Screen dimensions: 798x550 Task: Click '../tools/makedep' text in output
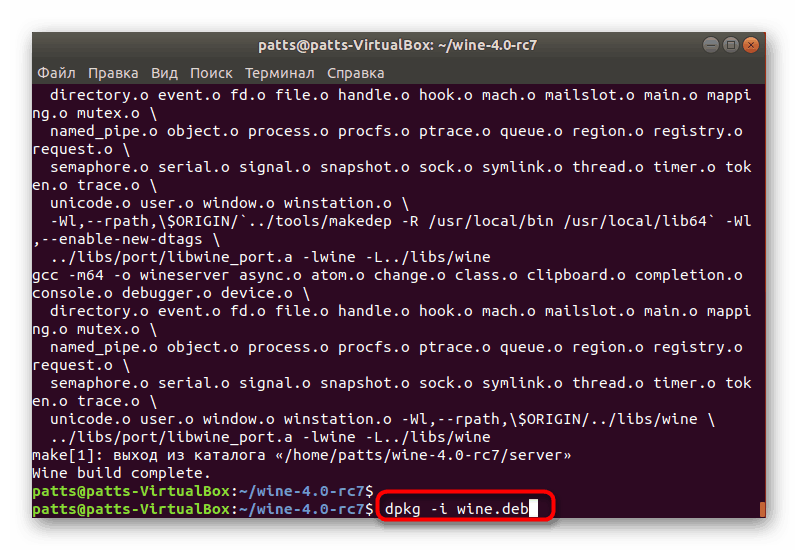[x=320, y=221]
